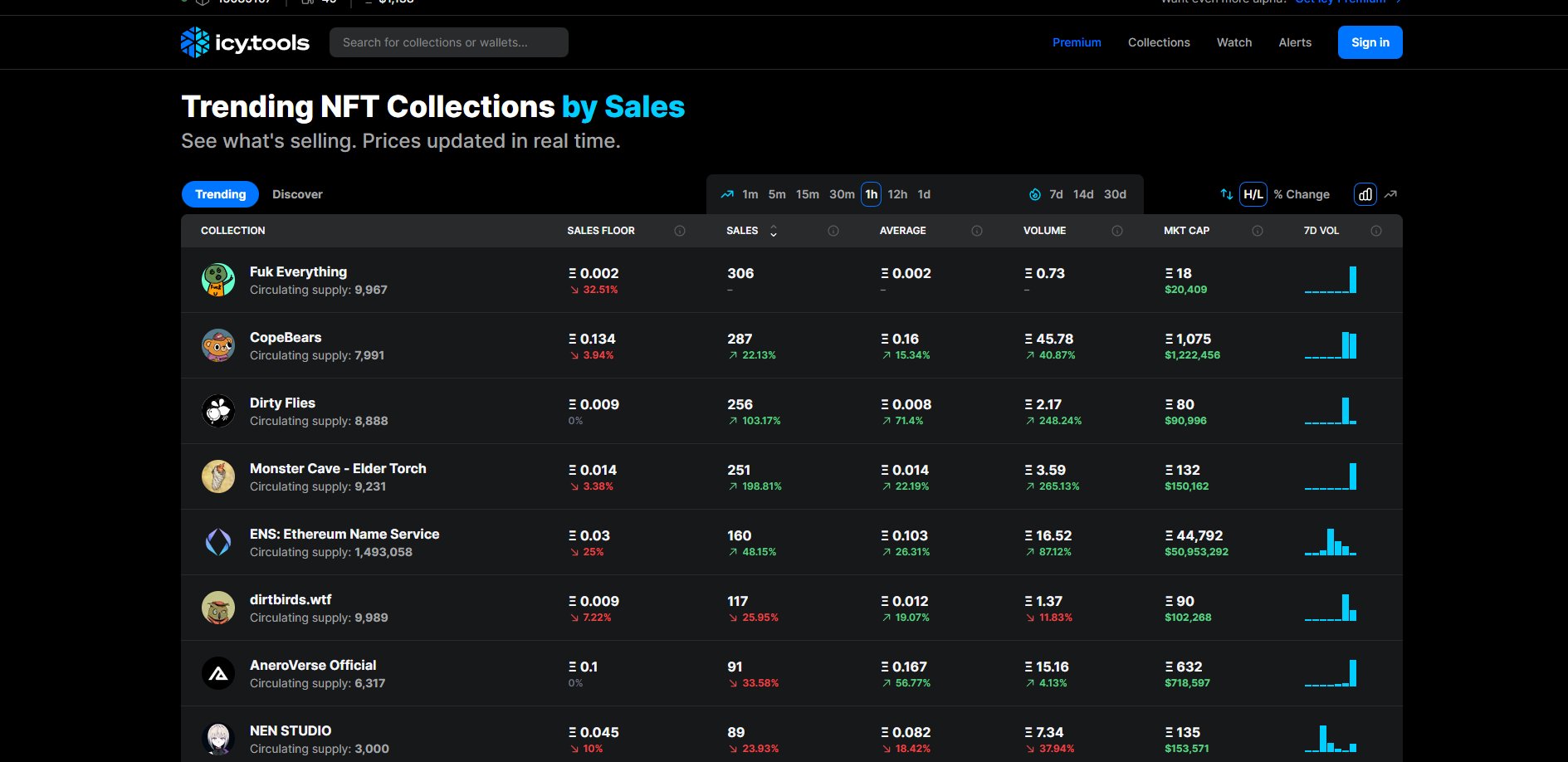This screenshot has width=1568, height=762.
Task: Open Alerts in the navigation
Action: (x=1295, y=42)
